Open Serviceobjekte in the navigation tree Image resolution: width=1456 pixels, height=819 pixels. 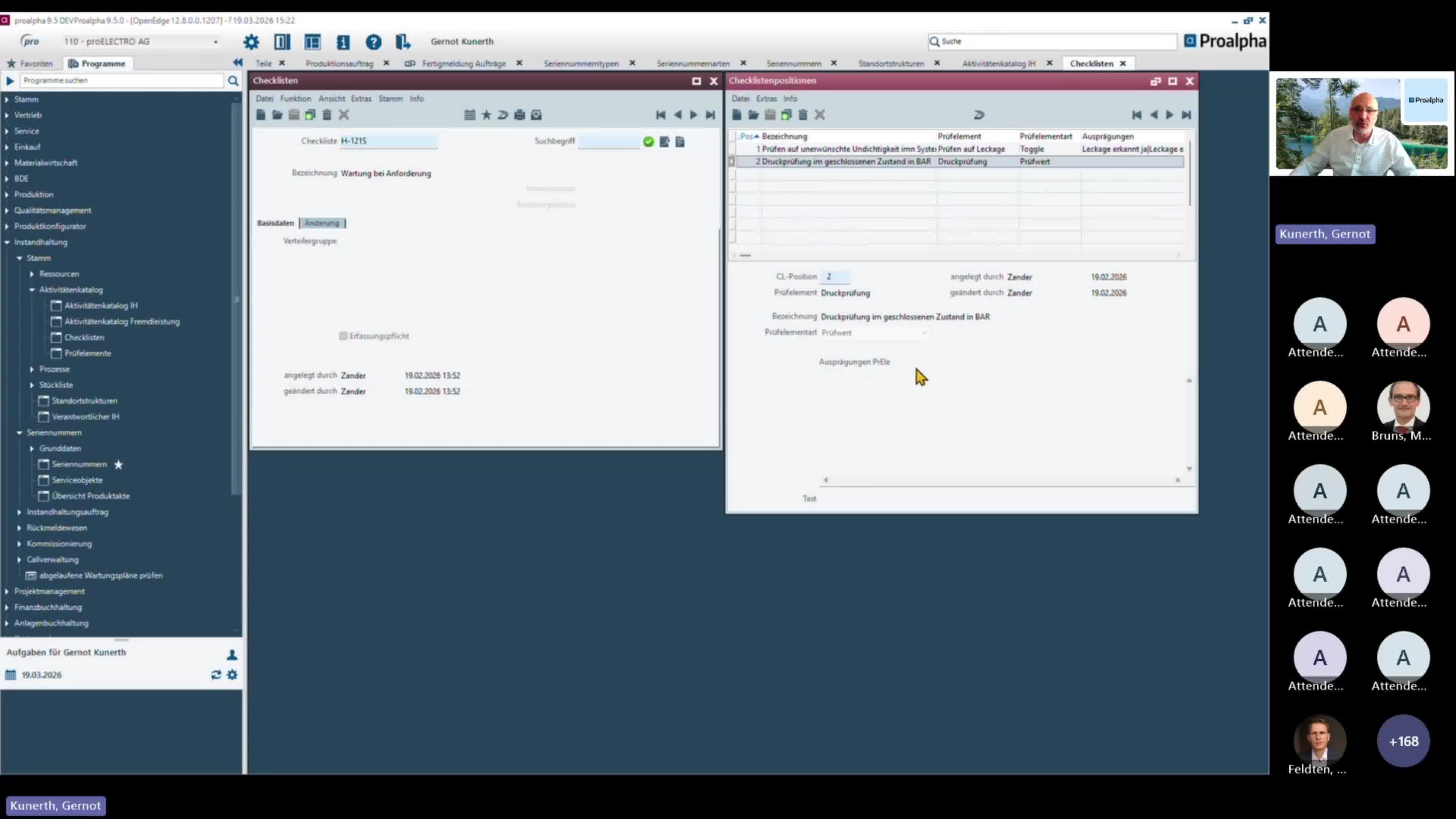(77, 480)
